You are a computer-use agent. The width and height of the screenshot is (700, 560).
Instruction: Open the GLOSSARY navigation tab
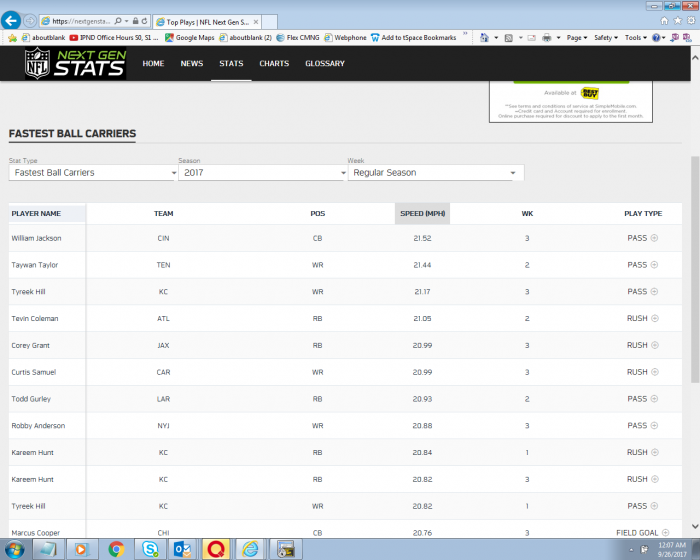pos(325,64)
